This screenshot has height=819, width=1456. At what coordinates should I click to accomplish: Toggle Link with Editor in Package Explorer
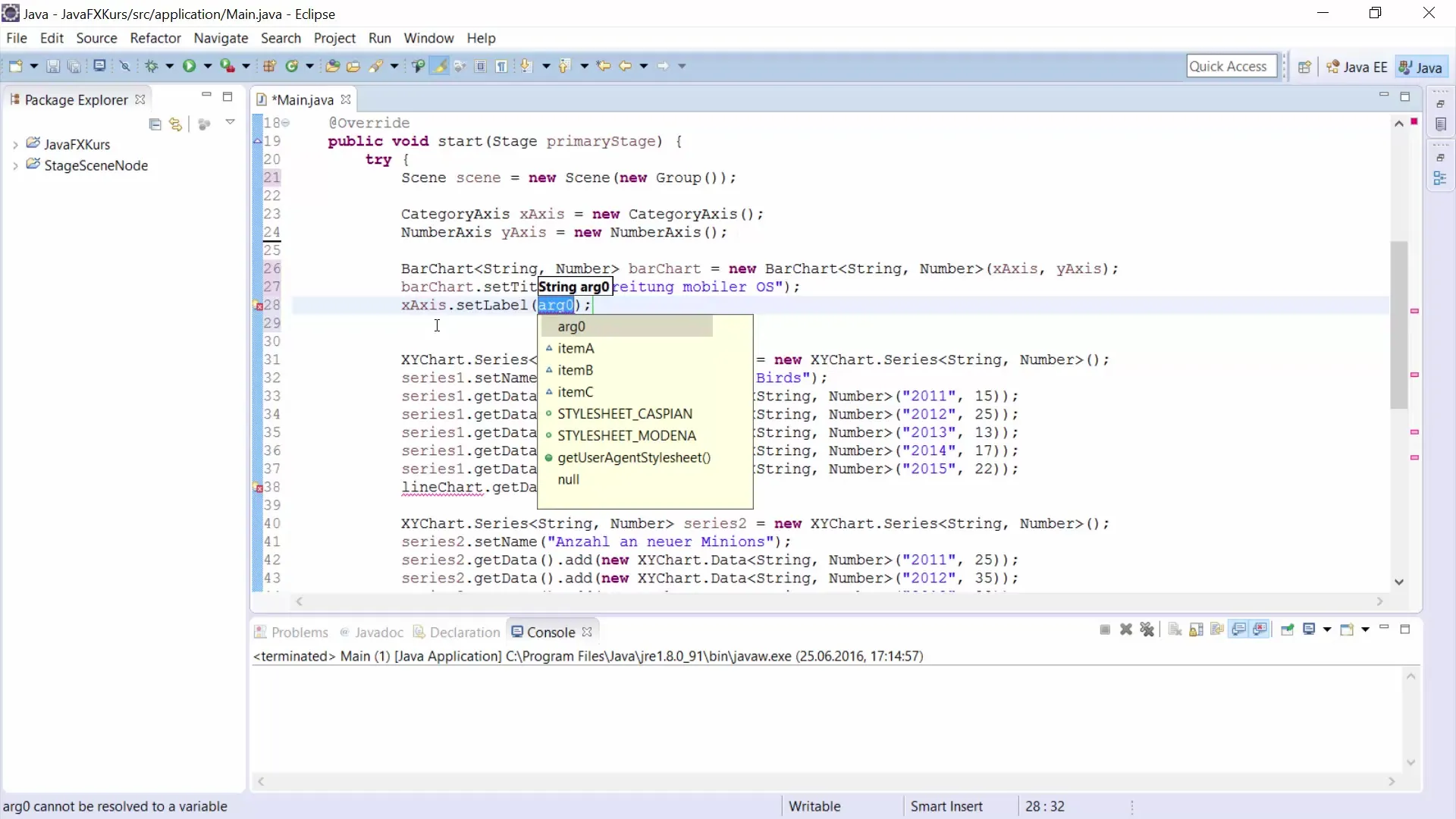click(176, 124)
